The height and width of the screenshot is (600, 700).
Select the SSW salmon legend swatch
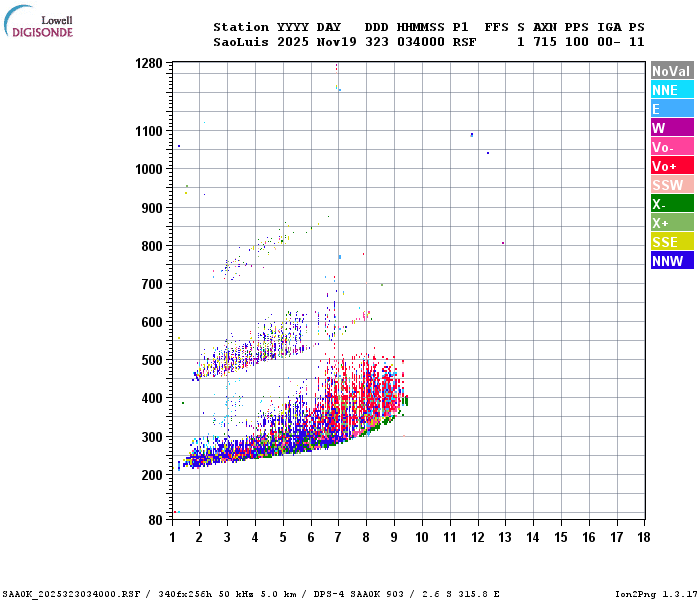[672, 185]
